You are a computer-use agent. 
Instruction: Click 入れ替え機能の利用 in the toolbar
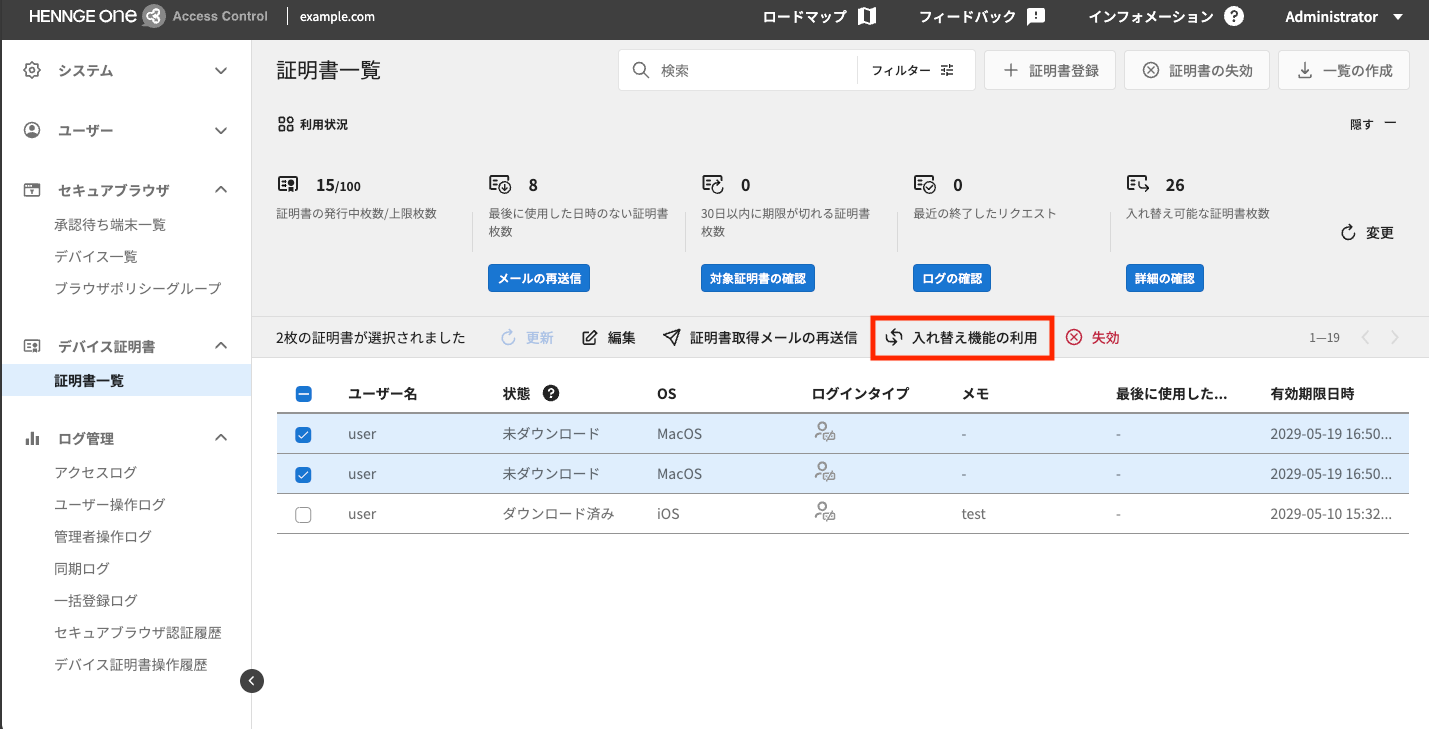pyautogui.click(x=963, y=338)
